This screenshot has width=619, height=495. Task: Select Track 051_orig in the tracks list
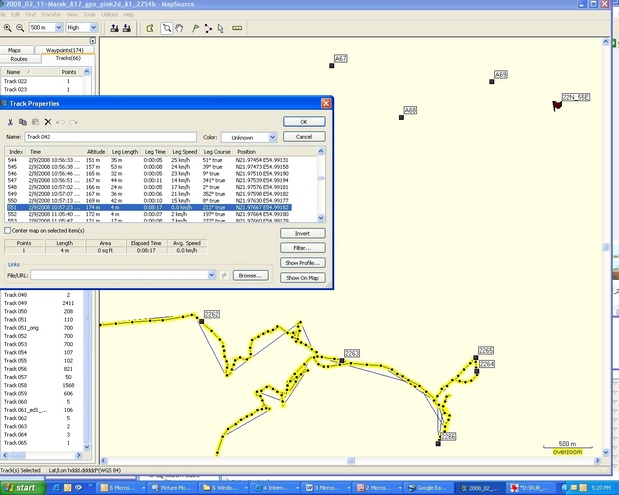pyautogui.click(x=41, y=328)
